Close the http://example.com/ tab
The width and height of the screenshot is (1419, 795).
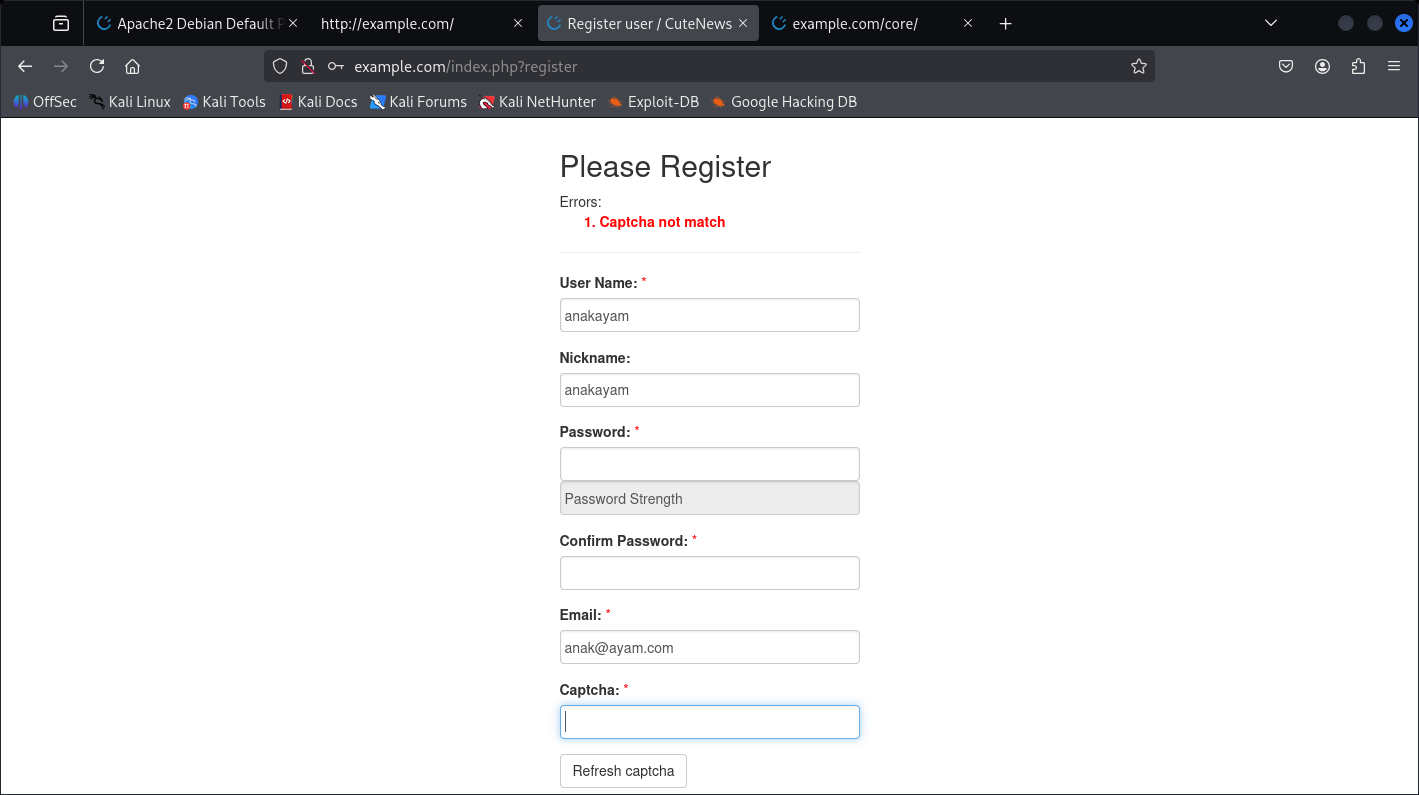click(x=518, y=23)
